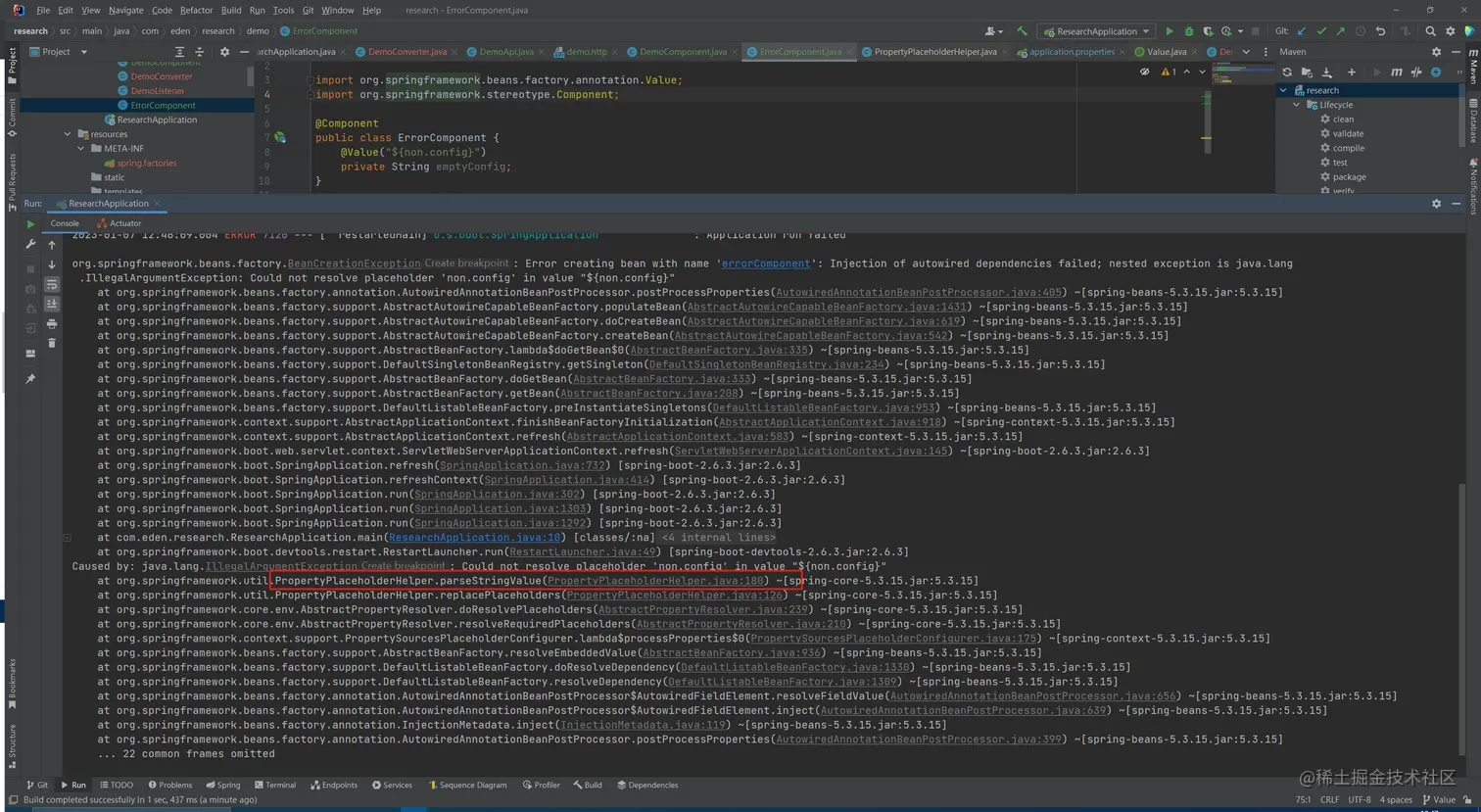Start debugging with the green bug icon

click(1188, 31)
